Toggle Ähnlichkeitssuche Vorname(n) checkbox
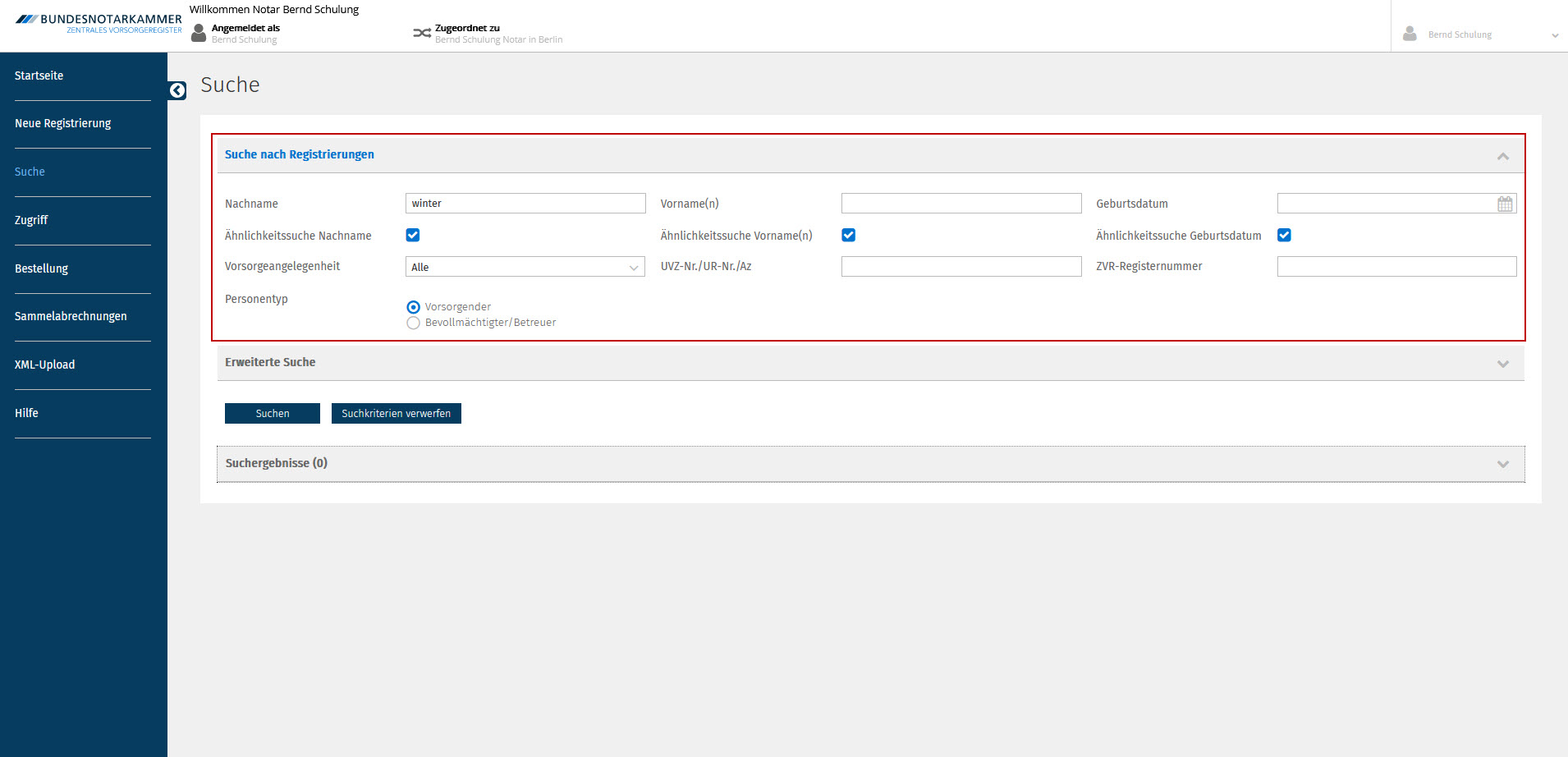 tap(849, 235)
